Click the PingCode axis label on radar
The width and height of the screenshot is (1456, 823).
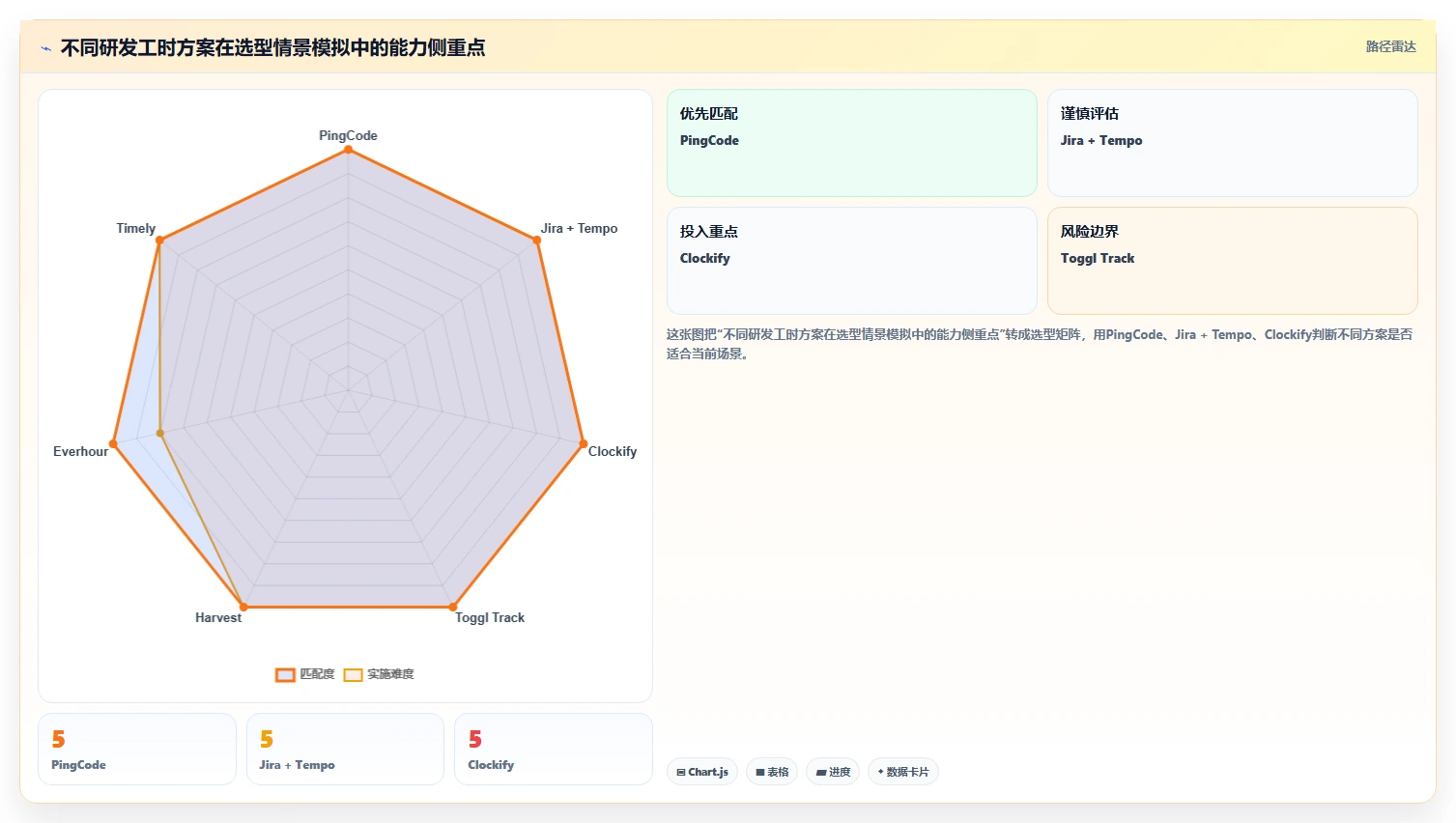coord(348,135)
